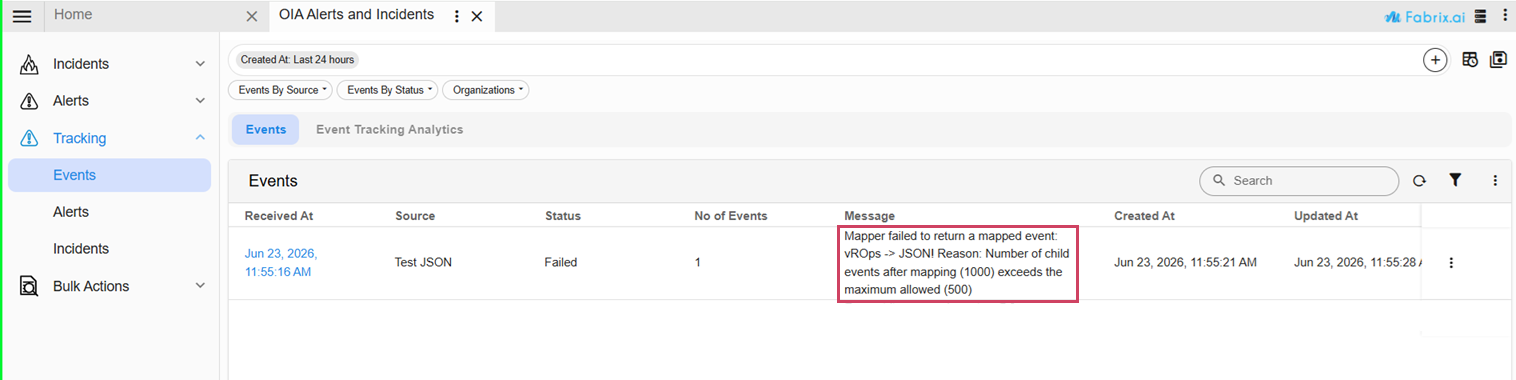Switch to the Home tab
This screenshot has height=380, width=1516.
click(x=73, y=15)
